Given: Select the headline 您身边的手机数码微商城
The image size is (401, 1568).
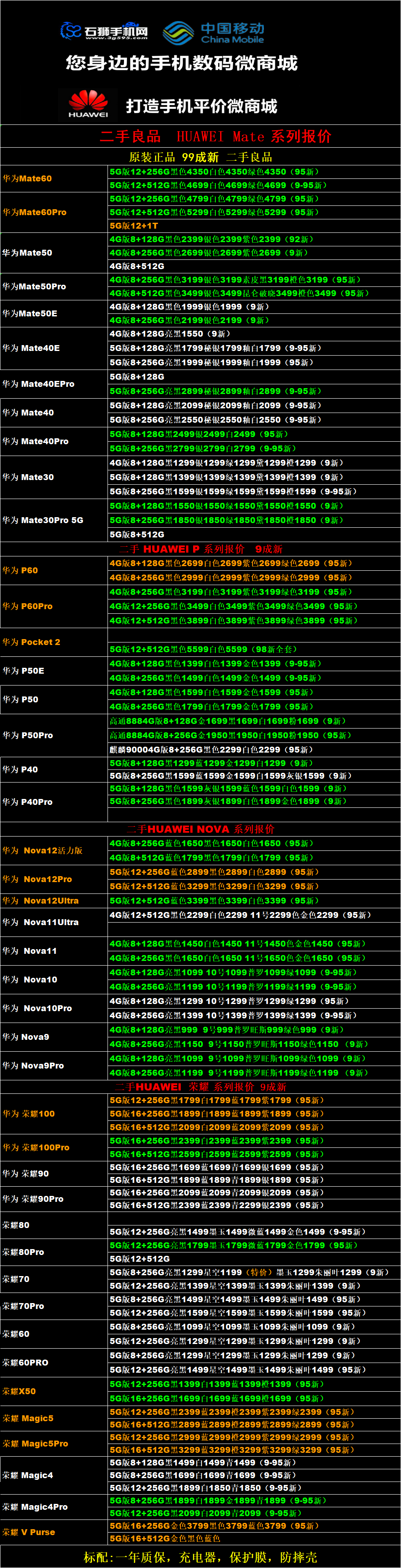Looking at the screenshot, I should (181, 63).
